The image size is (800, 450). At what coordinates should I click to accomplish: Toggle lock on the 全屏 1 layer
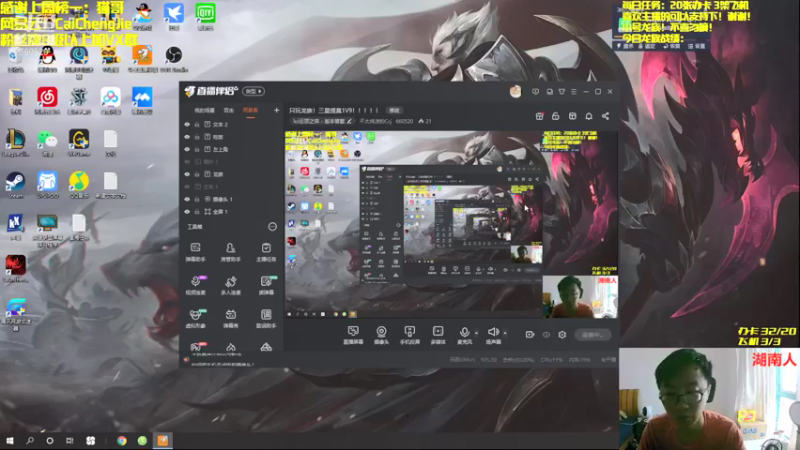(197, 211)
